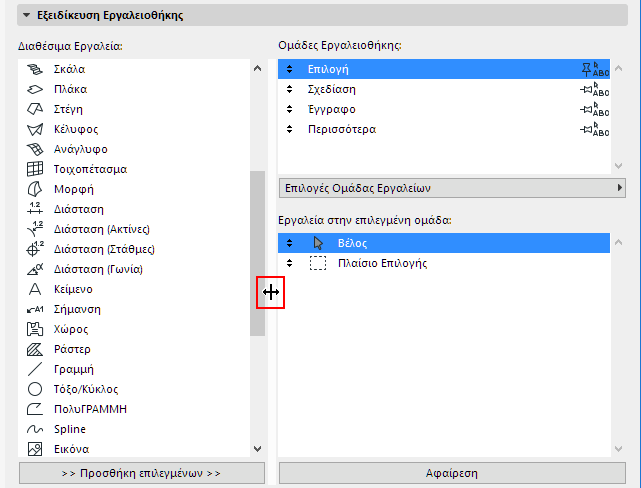Screen dimensions: 641x488
Task: Click Προσθήκη επιλεγμένων button
Action: (x=141, y=473)
